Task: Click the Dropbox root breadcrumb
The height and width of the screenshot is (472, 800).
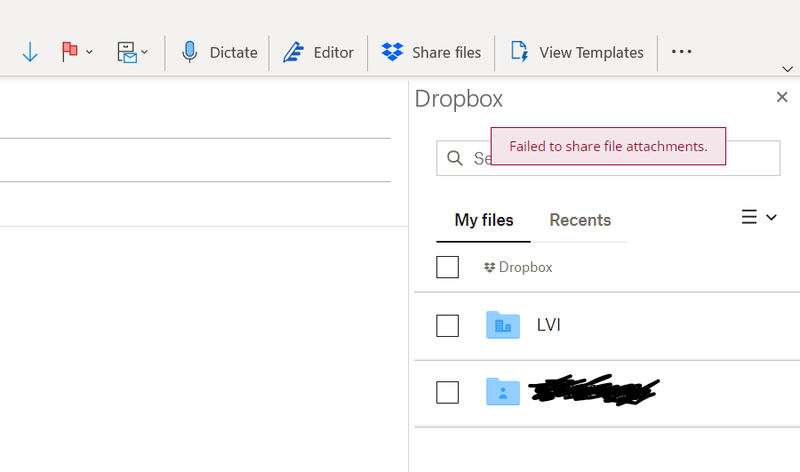Action: 518,267
